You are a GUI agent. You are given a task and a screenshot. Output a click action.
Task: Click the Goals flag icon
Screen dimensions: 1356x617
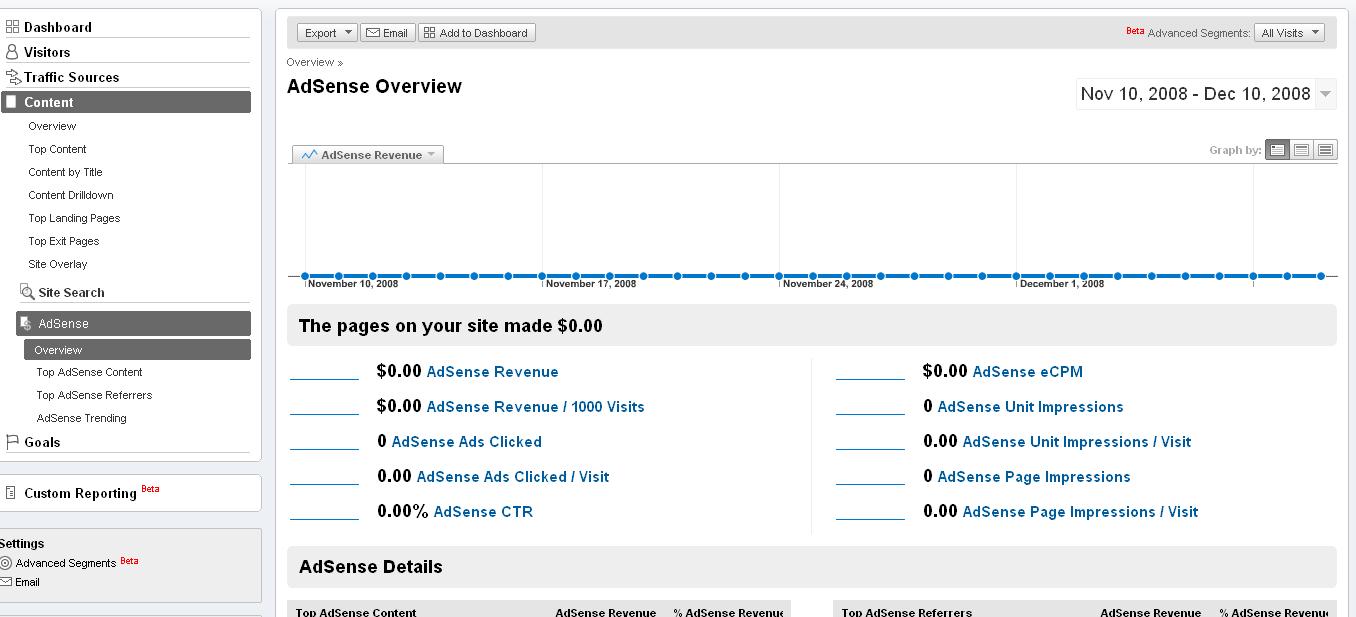click(13, 441)
